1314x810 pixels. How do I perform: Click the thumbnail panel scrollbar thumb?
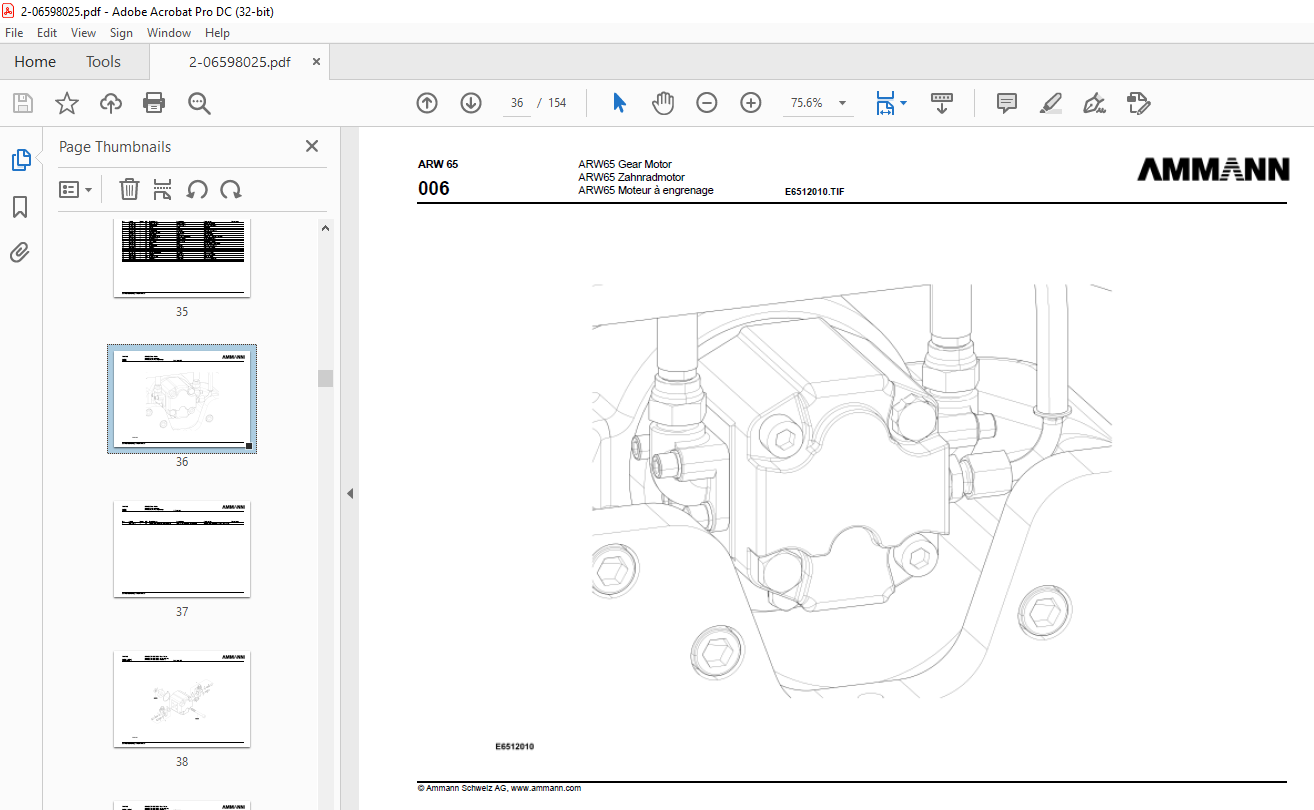(325, 378)
